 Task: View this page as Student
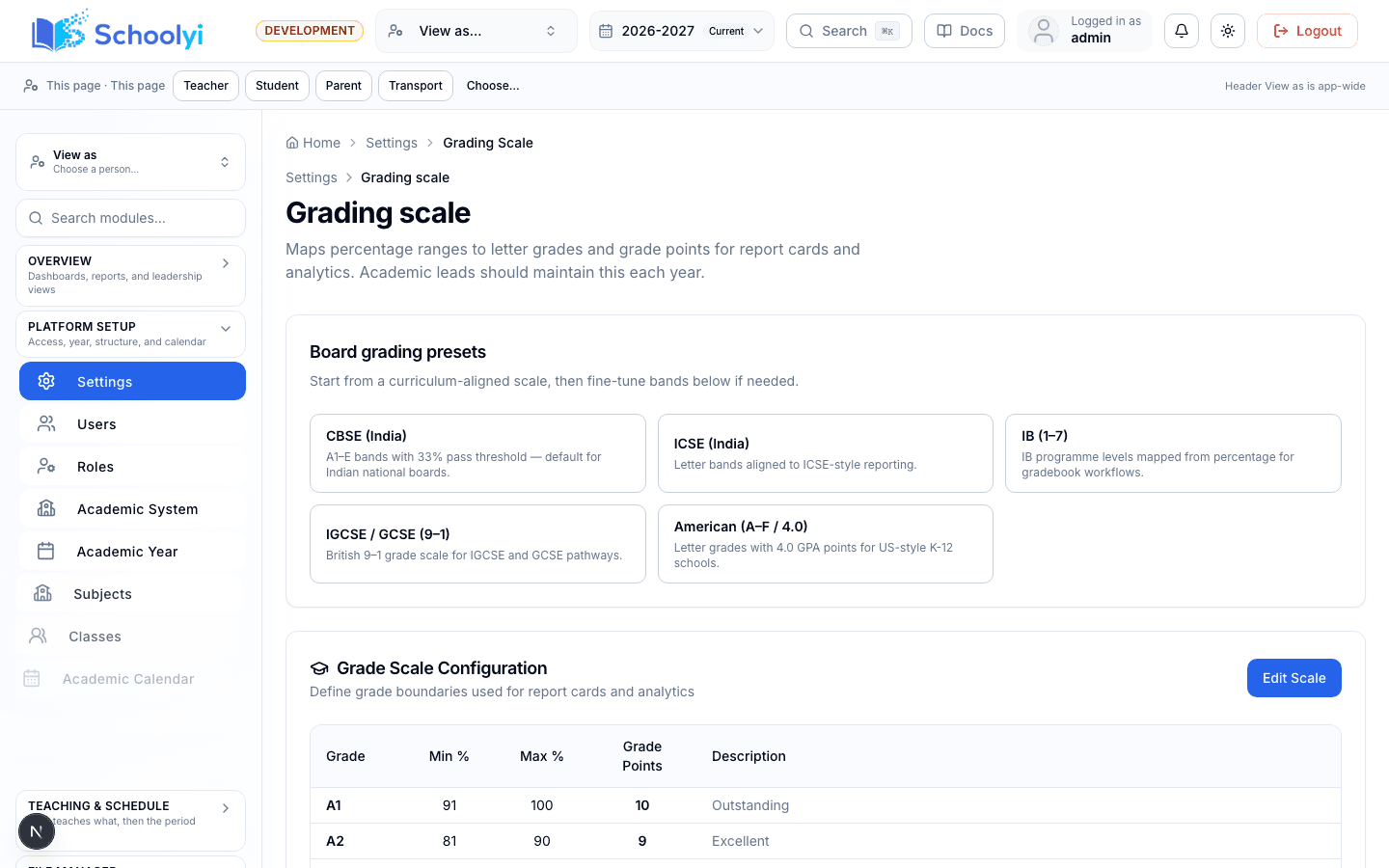point(277,86)
